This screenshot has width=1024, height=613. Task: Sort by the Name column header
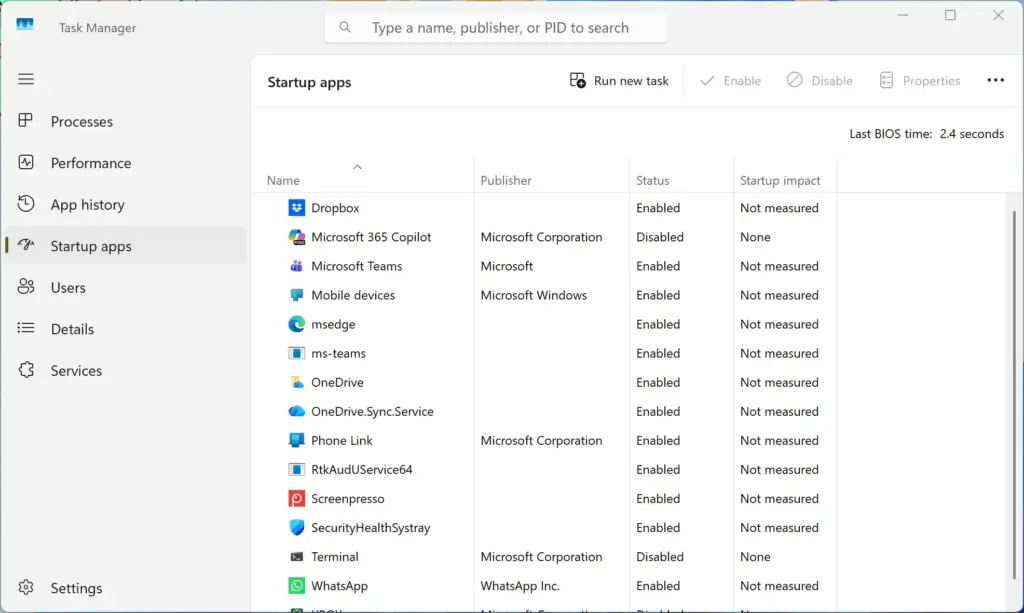pyautogui.click(x=283, y=180)
